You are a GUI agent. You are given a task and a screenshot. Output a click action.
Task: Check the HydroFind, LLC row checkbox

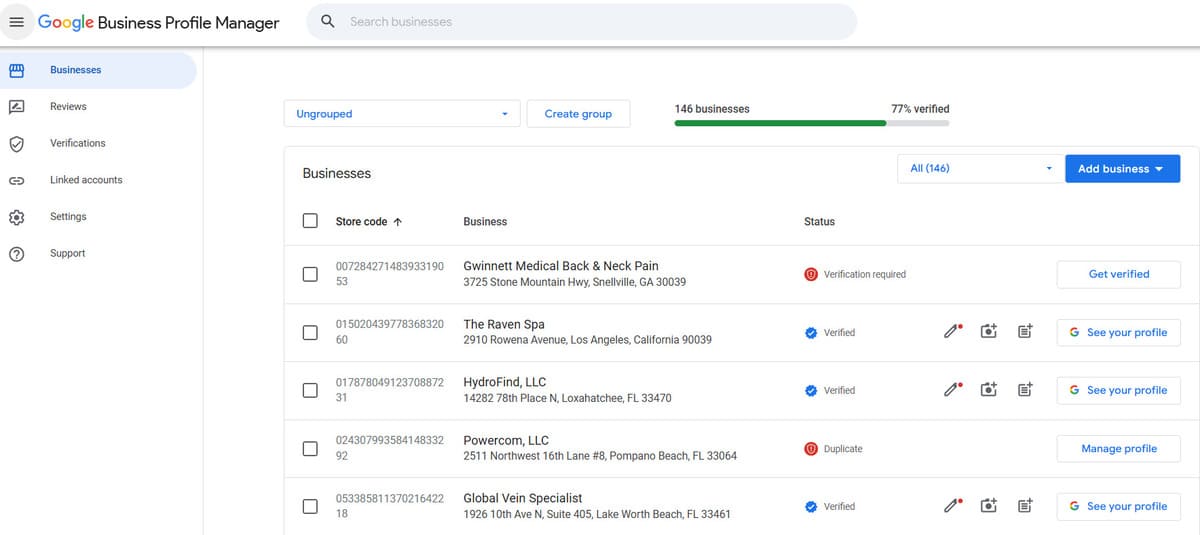click(x=310, y=390)
